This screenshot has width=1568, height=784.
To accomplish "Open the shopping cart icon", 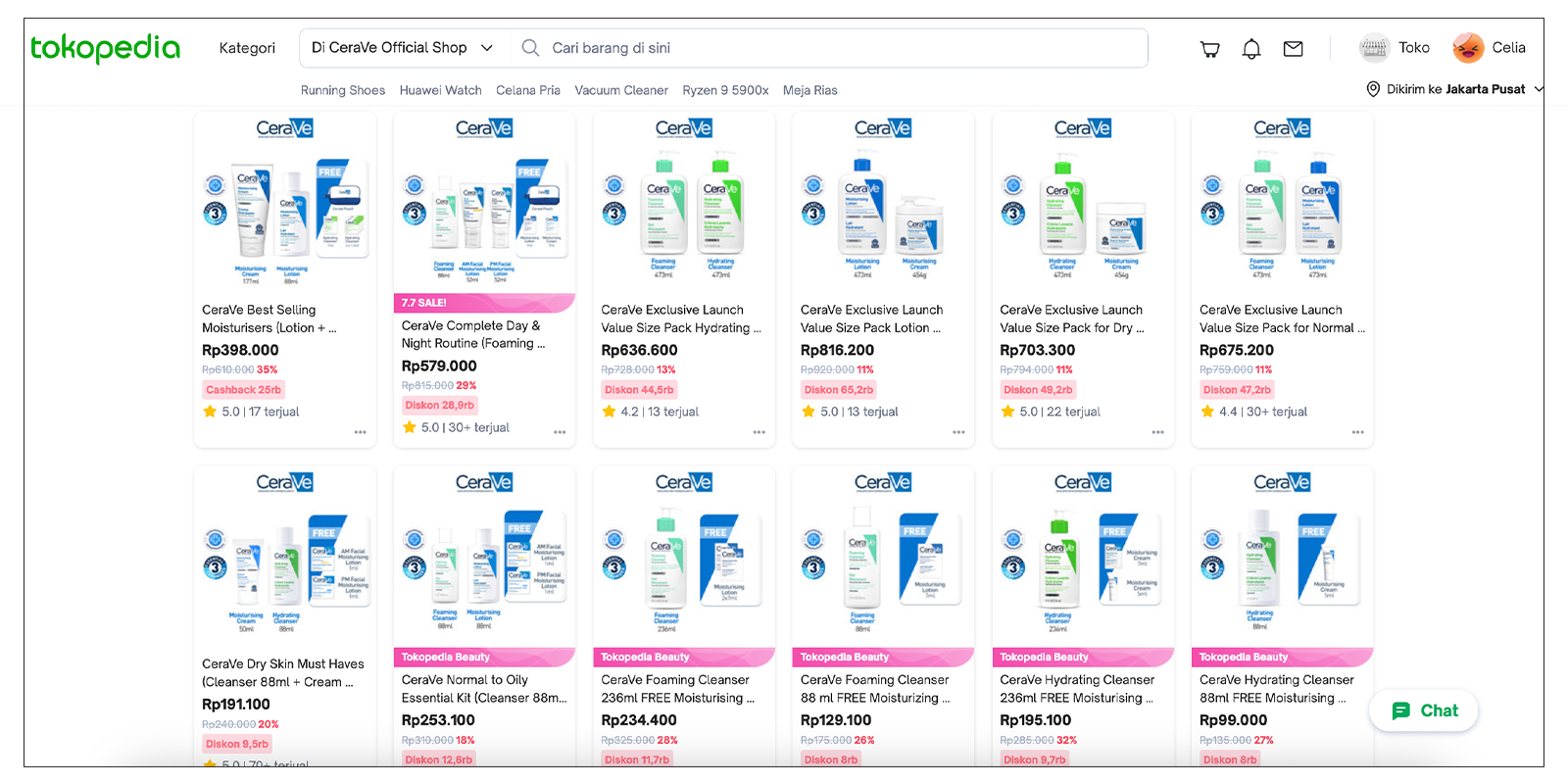I will (x=1209, y=47).
